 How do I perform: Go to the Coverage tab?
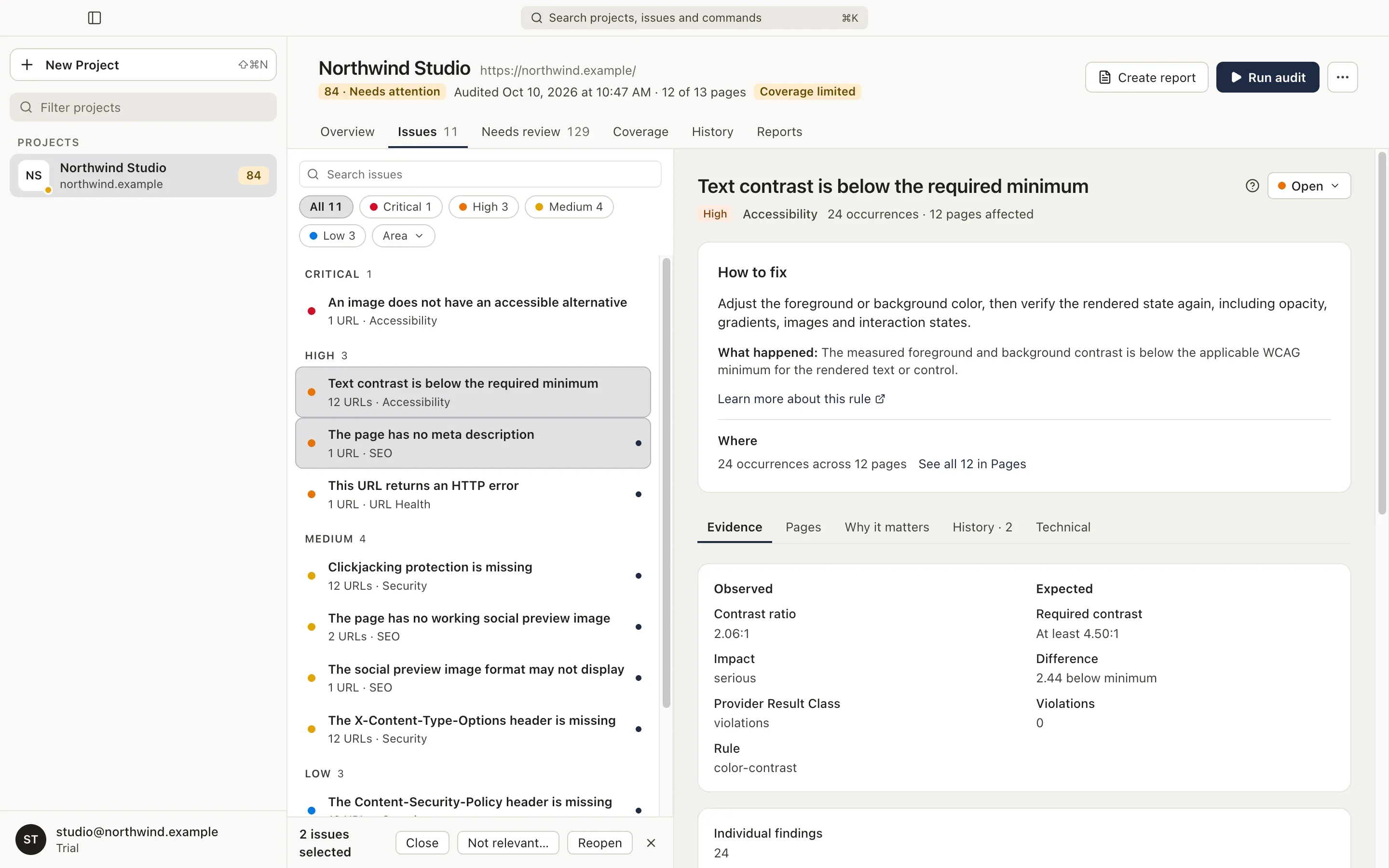click(x=640, y=132)
